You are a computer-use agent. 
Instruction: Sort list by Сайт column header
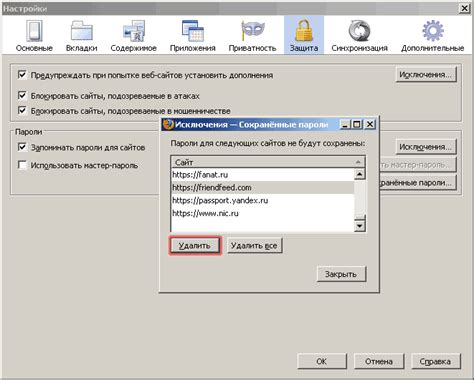[268, 162]
